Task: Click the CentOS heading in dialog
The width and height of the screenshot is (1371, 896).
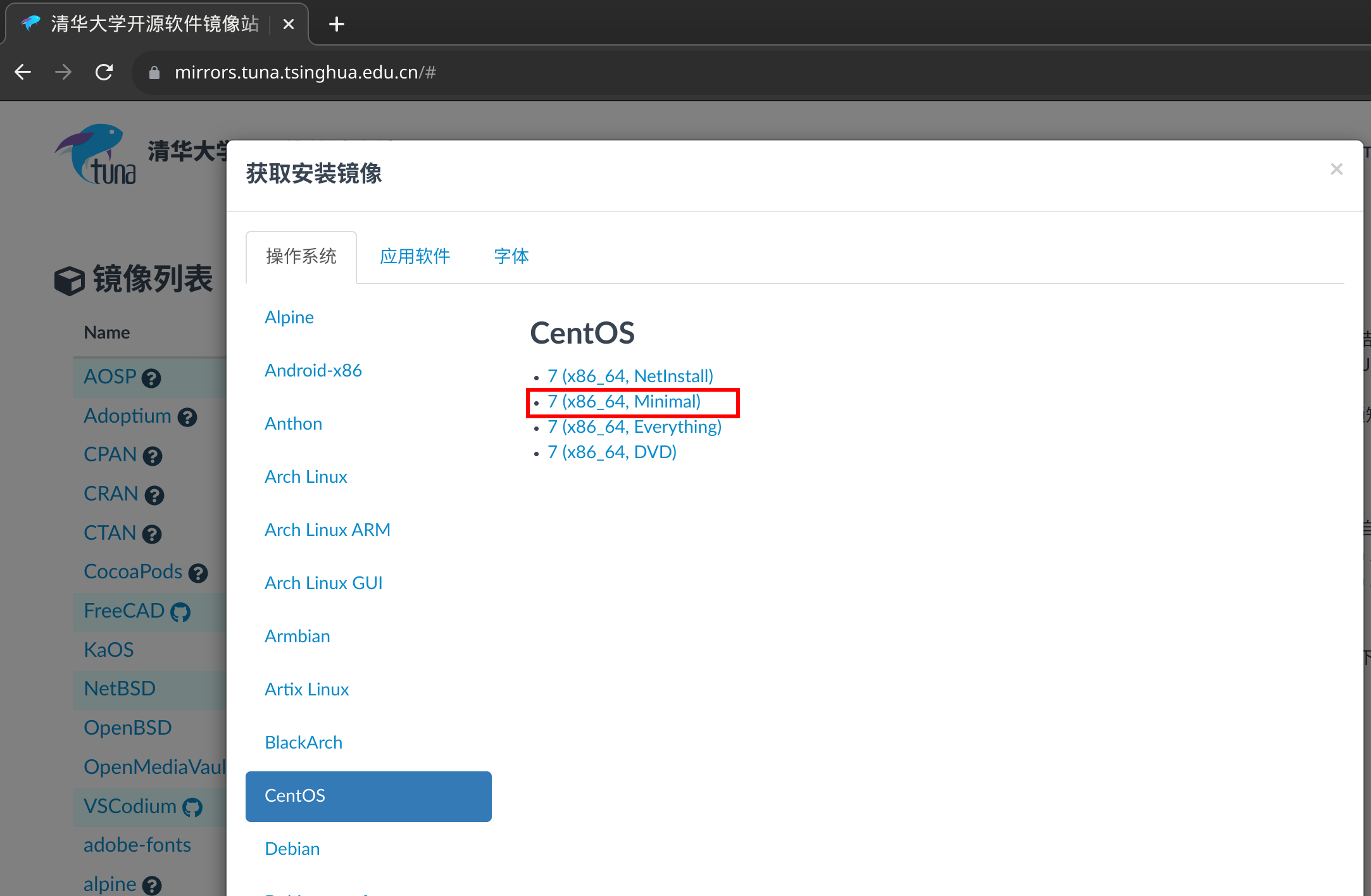Action: pyautogui.click(x=582, y=333)
